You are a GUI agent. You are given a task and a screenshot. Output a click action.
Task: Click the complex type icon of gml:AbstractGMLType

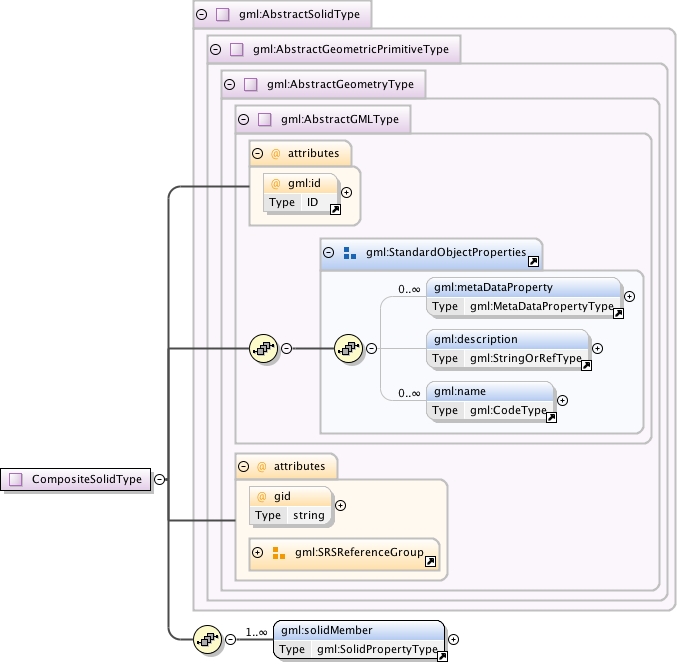click(264, 119)
